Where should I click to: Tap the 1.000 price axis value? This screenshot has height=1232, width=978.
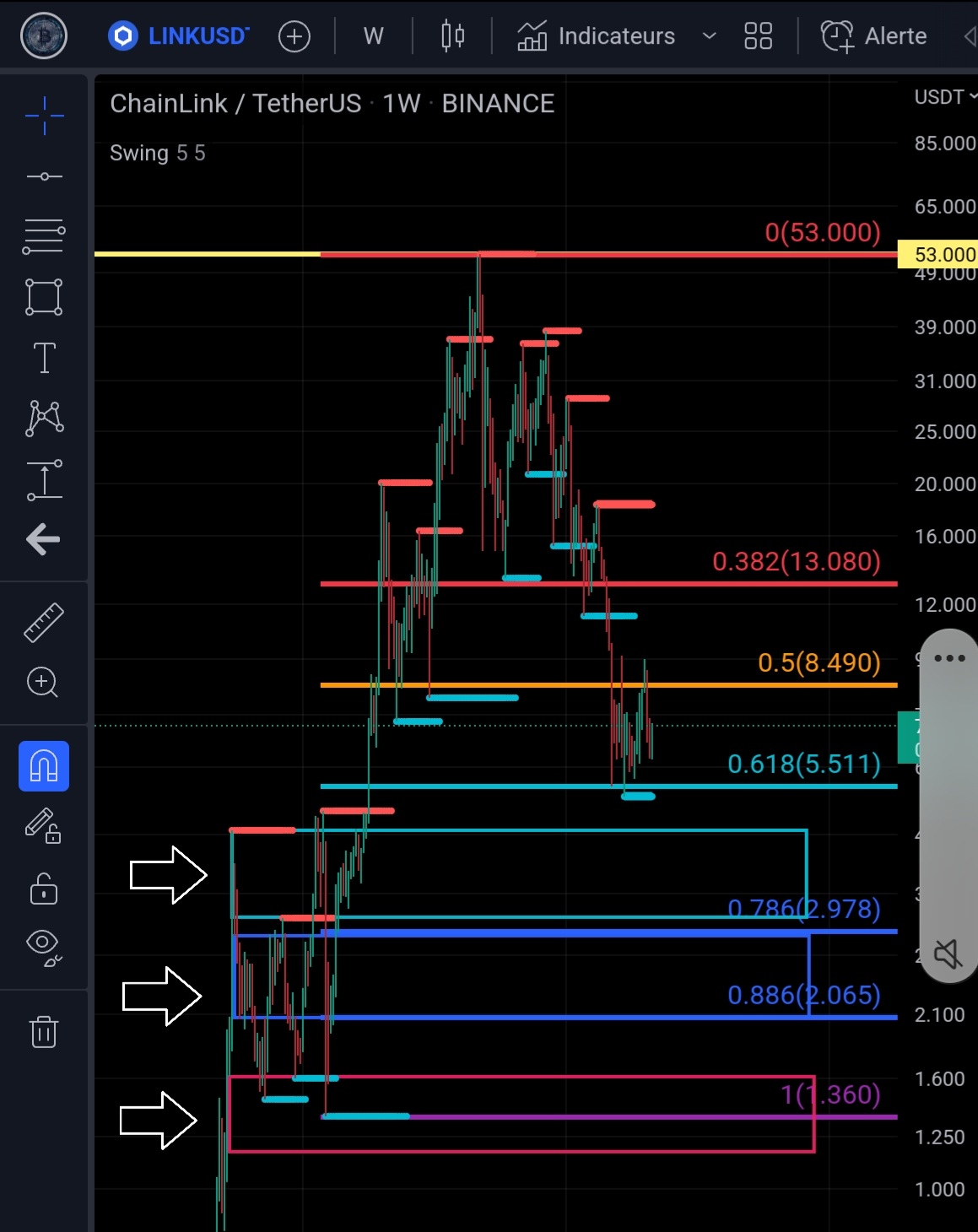pyautogui.click(x=940, y=1190)
